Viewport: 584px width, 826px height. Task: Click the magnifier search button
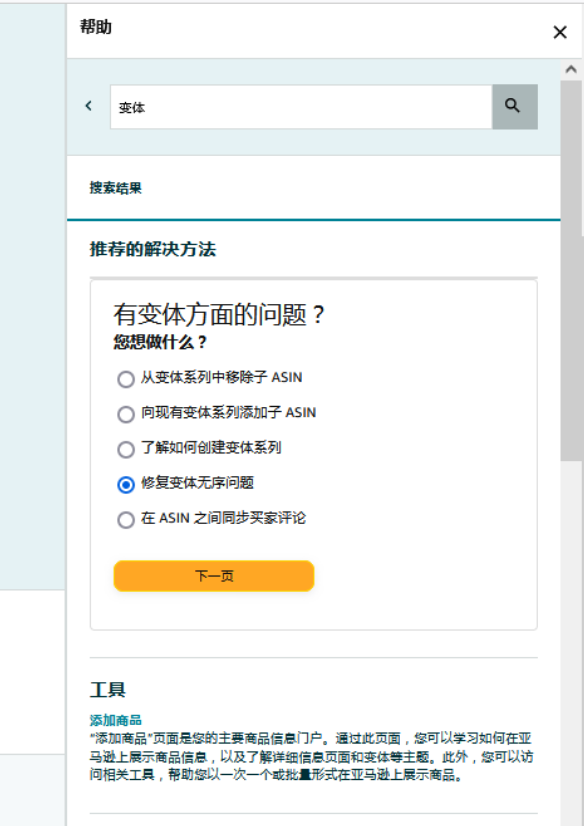pyautogui.click(x=514, y=106)
